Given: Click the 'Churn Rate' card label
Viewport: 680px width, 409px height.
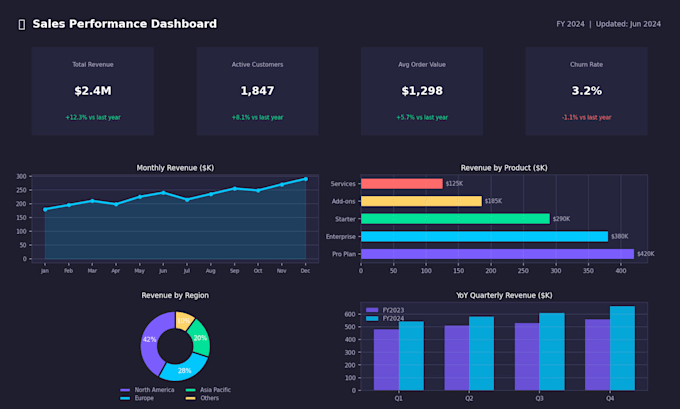Looking at the screenshot, I should coord(586,65).
